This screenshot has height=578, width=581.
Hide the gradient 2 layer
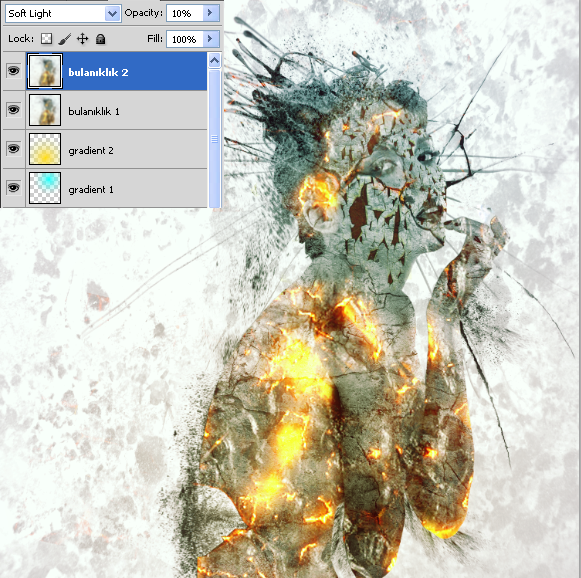(x=14, y=149)
